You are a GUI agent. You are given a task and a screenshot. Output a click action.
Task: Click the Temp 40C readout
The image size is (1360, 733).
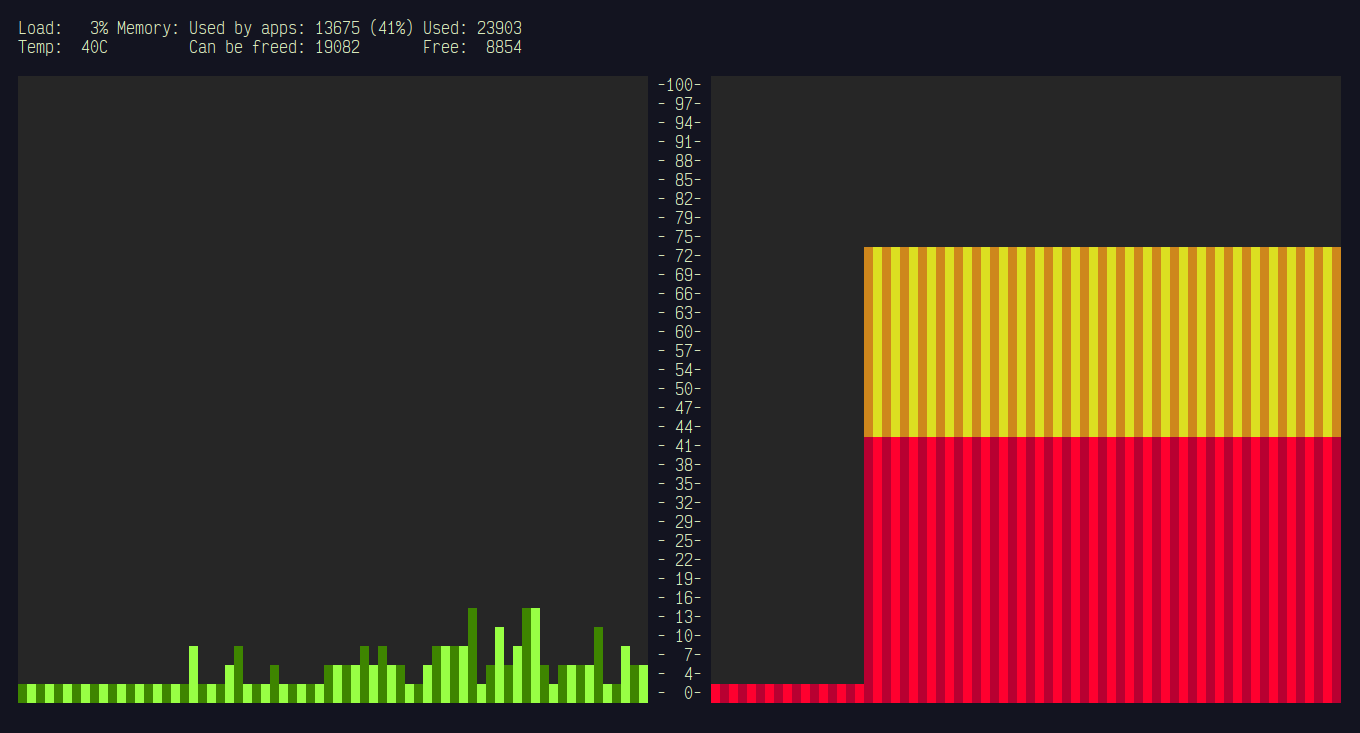click(62, 47)
